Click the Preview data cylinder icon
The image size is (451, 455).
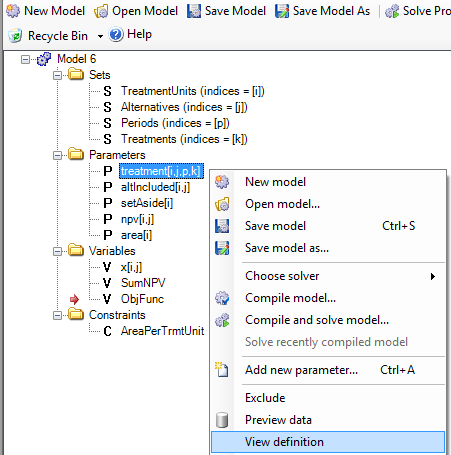tap(222, 420)
